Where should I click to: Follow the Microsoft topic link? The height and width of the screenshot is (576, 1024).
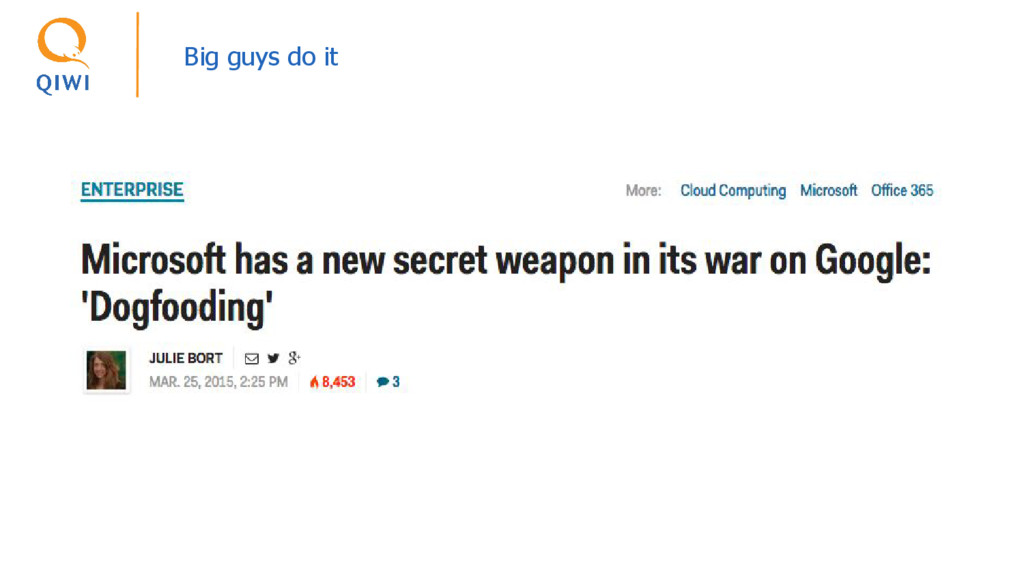point(828,191)
